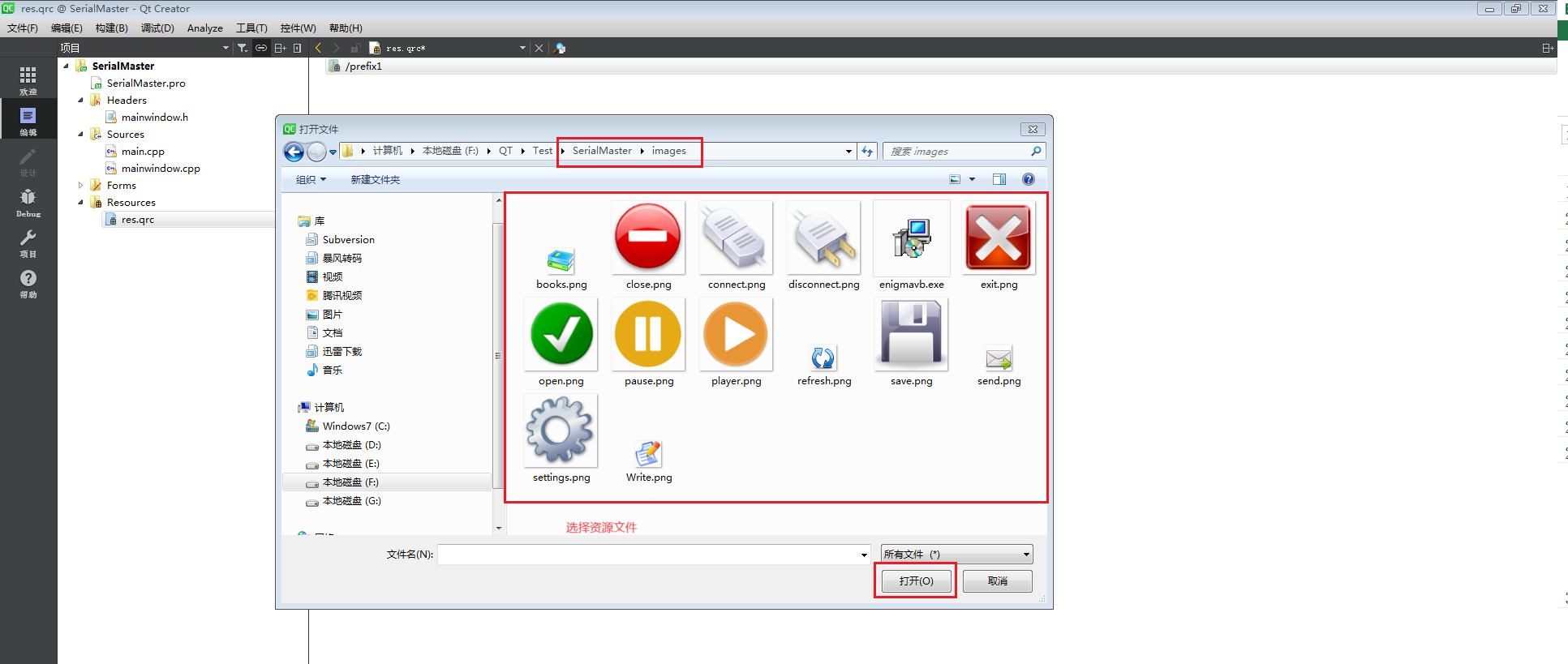Open Design mode in the sidebar
Screen dimensions: 1568x664
[x=28, y=161]
